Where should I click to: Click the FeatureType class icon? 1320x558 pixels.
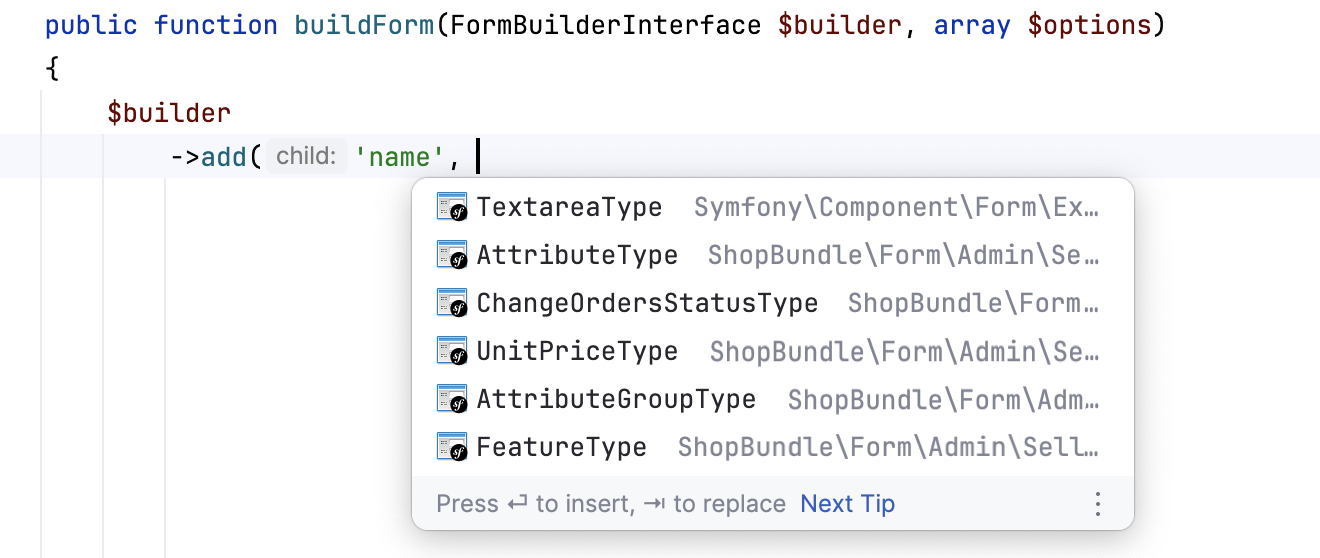click(x=453, y=447)
